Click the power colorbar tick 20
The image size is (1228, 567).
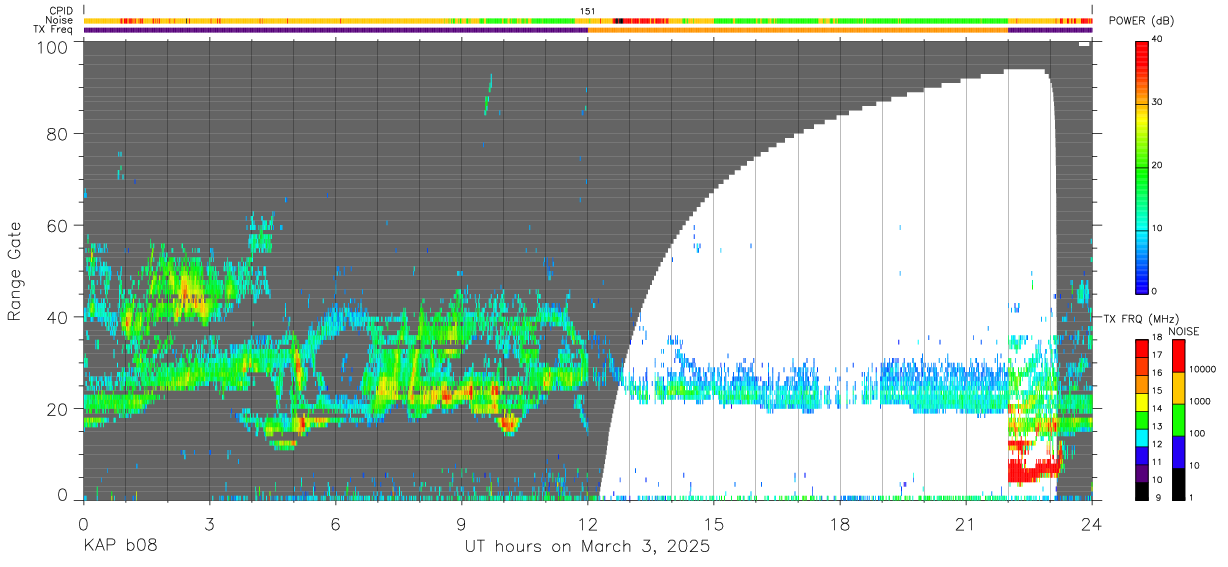coord(1156,165)
